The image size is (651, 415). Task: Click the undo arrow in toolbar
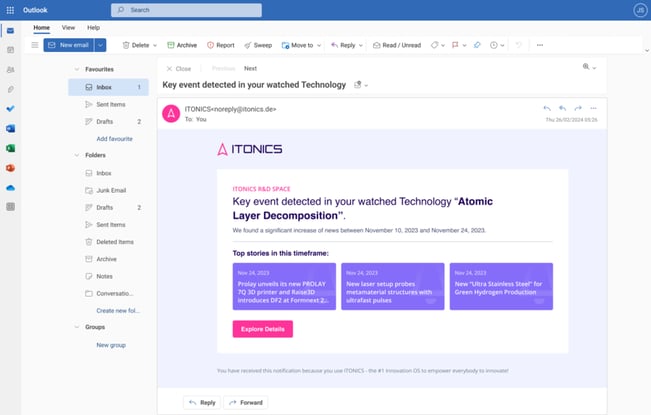(x=518, y=45)
